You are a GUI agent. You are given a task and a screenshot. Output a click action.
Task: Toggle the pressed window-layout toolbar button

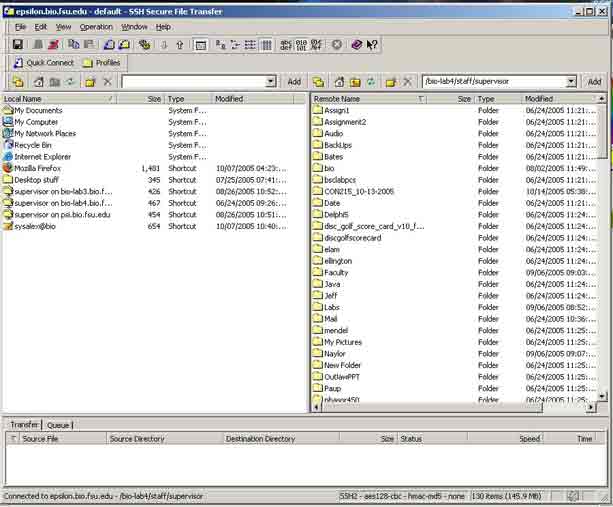click(201, 45)
